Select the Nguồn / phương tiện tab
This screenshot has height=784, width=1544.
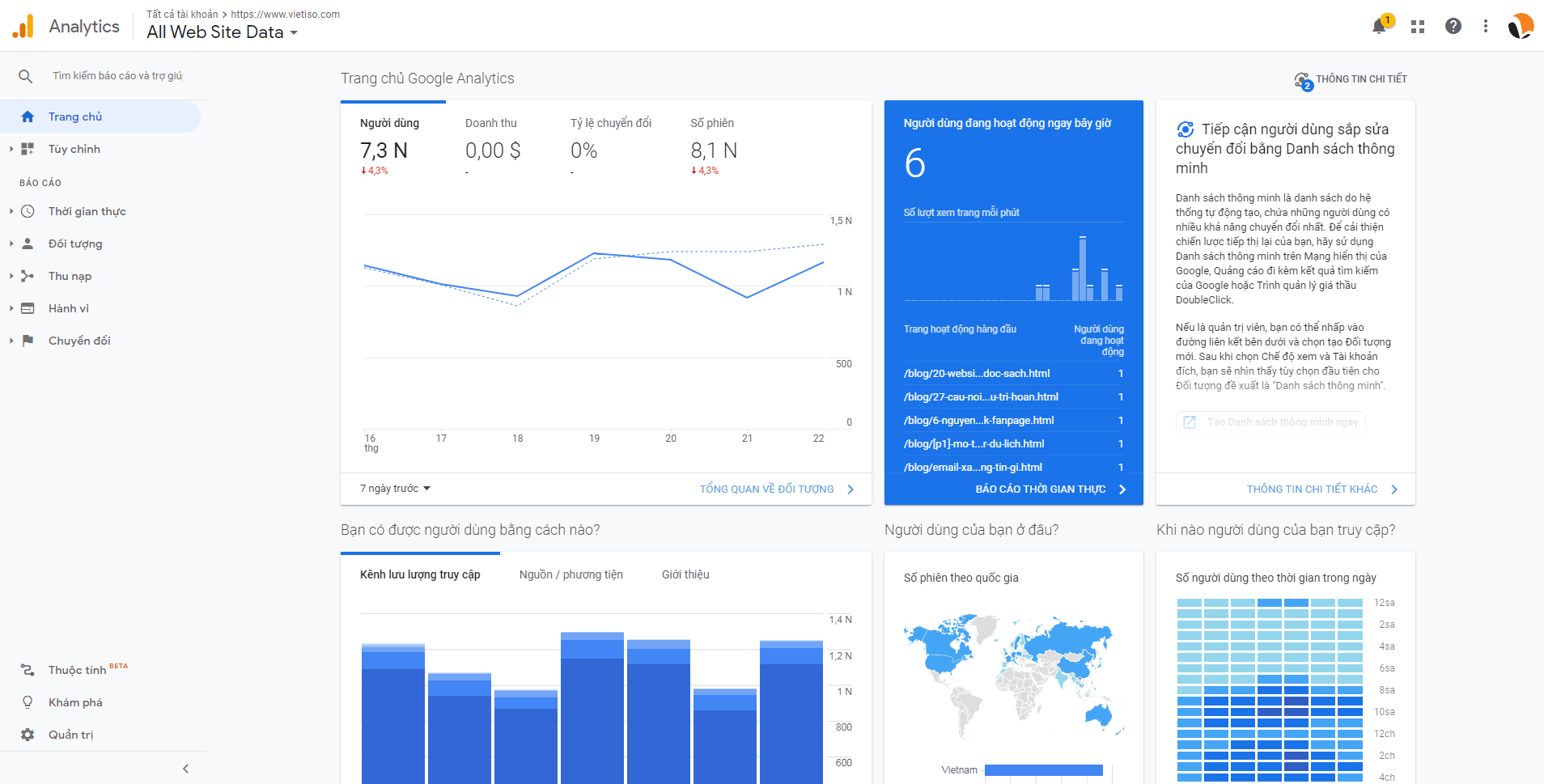[571, 574]
